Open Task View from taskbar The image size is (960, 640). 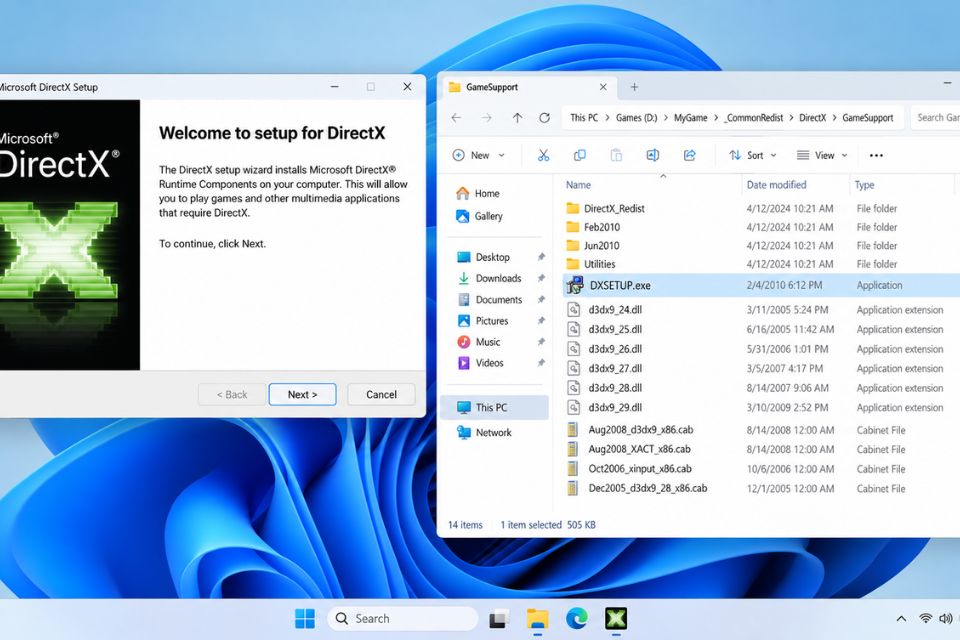point(500,619)
